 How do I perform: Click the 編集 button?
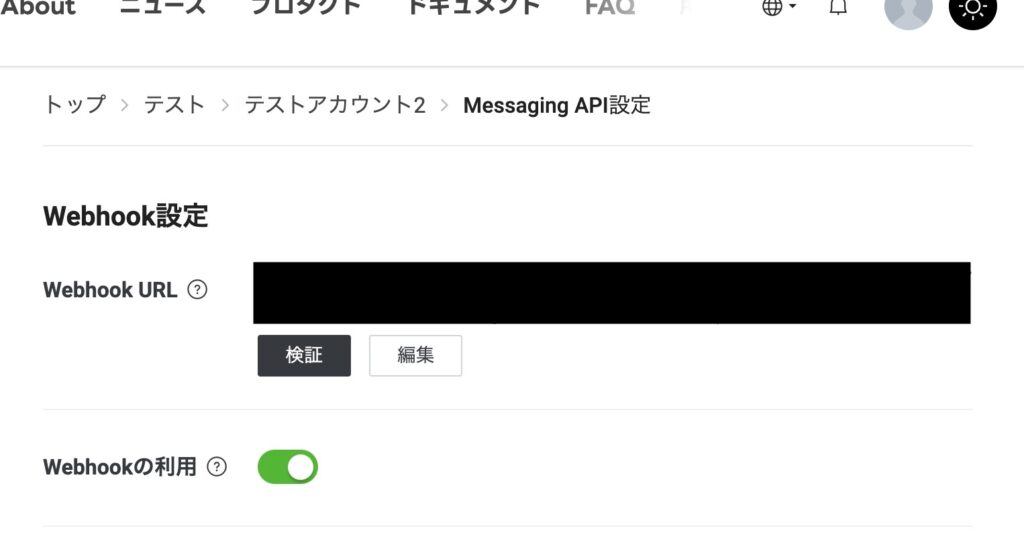point(415,356)
